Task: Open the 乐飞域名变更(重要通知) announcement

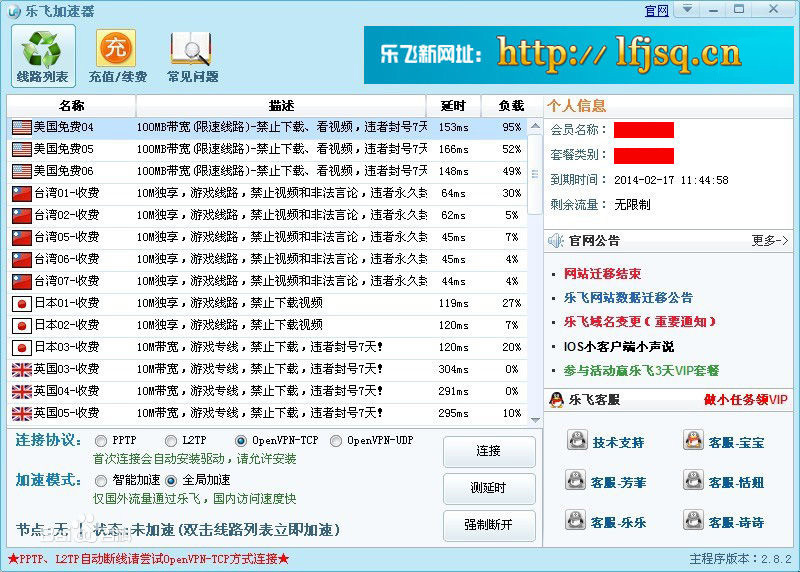Action: 640,321
